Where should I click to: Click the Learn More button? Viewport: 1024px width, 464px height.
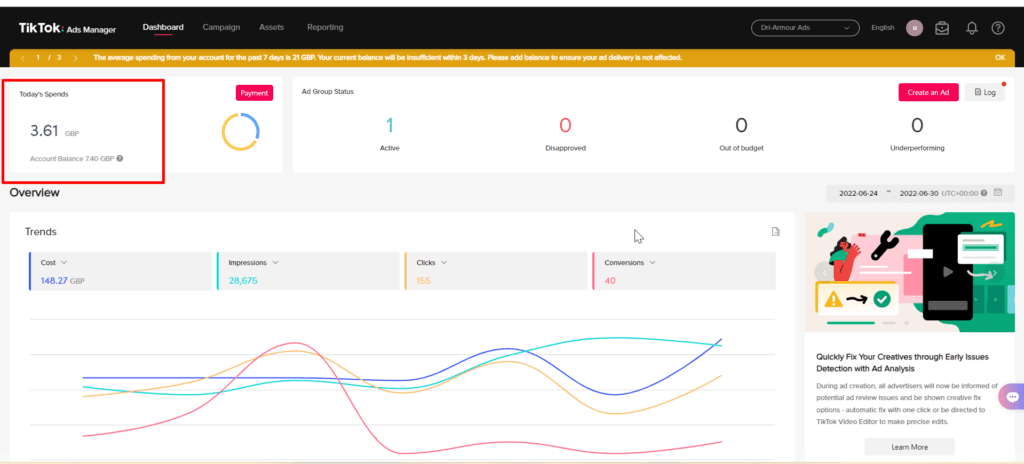point(909,447)
